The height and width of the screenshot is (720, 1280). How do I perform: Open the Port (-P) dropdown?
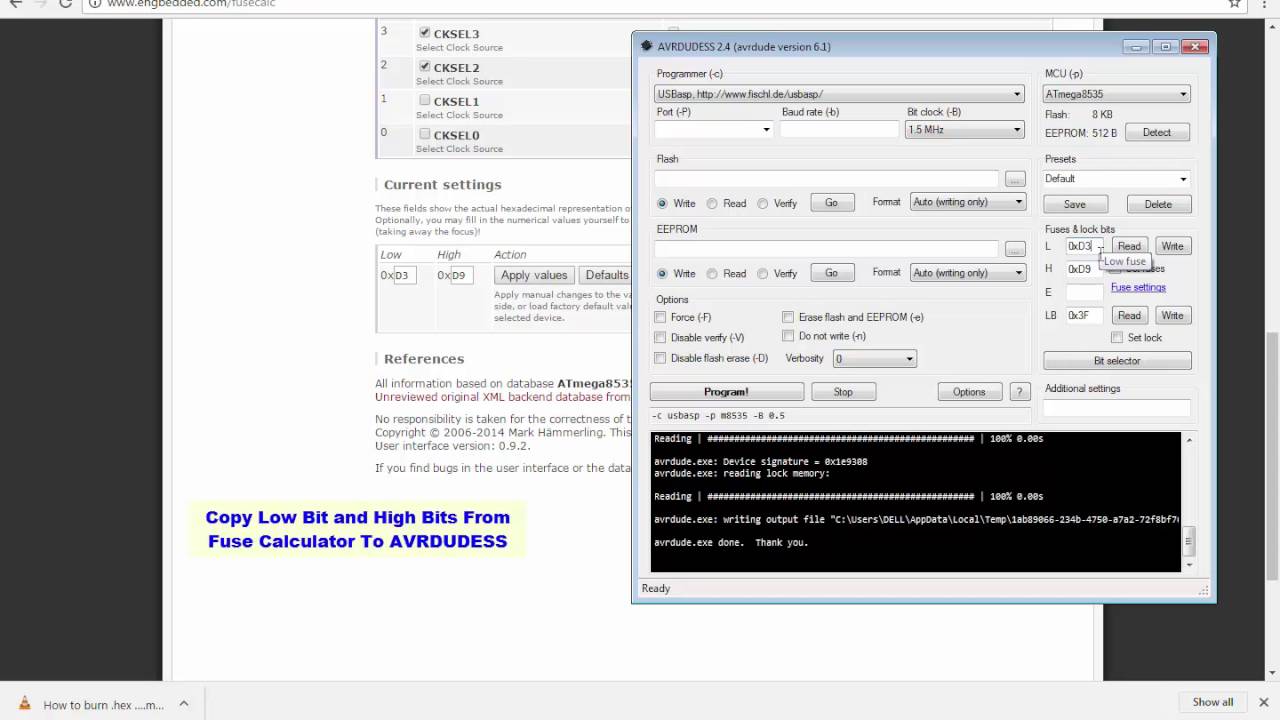click(x=713, y=129)
